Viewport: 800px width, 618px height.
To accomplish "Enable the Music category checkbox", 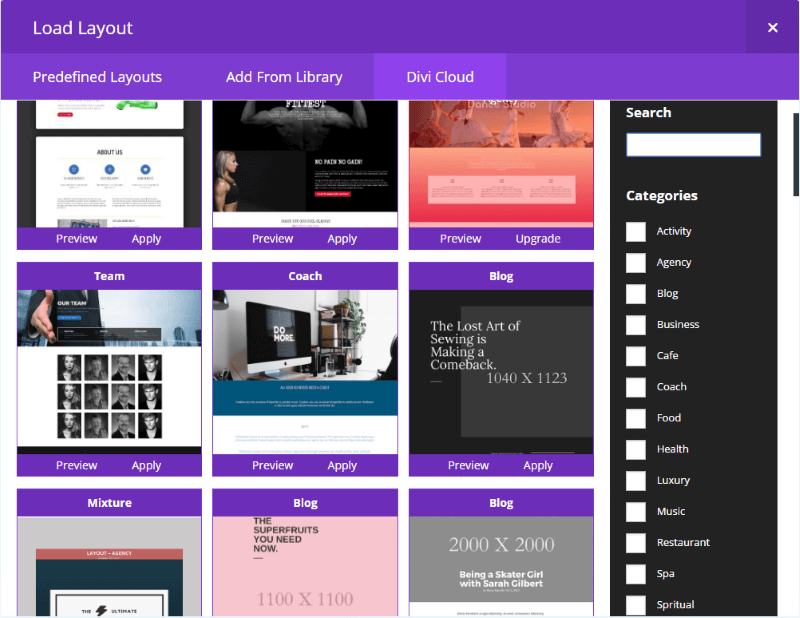I will [x=636, y=512].
